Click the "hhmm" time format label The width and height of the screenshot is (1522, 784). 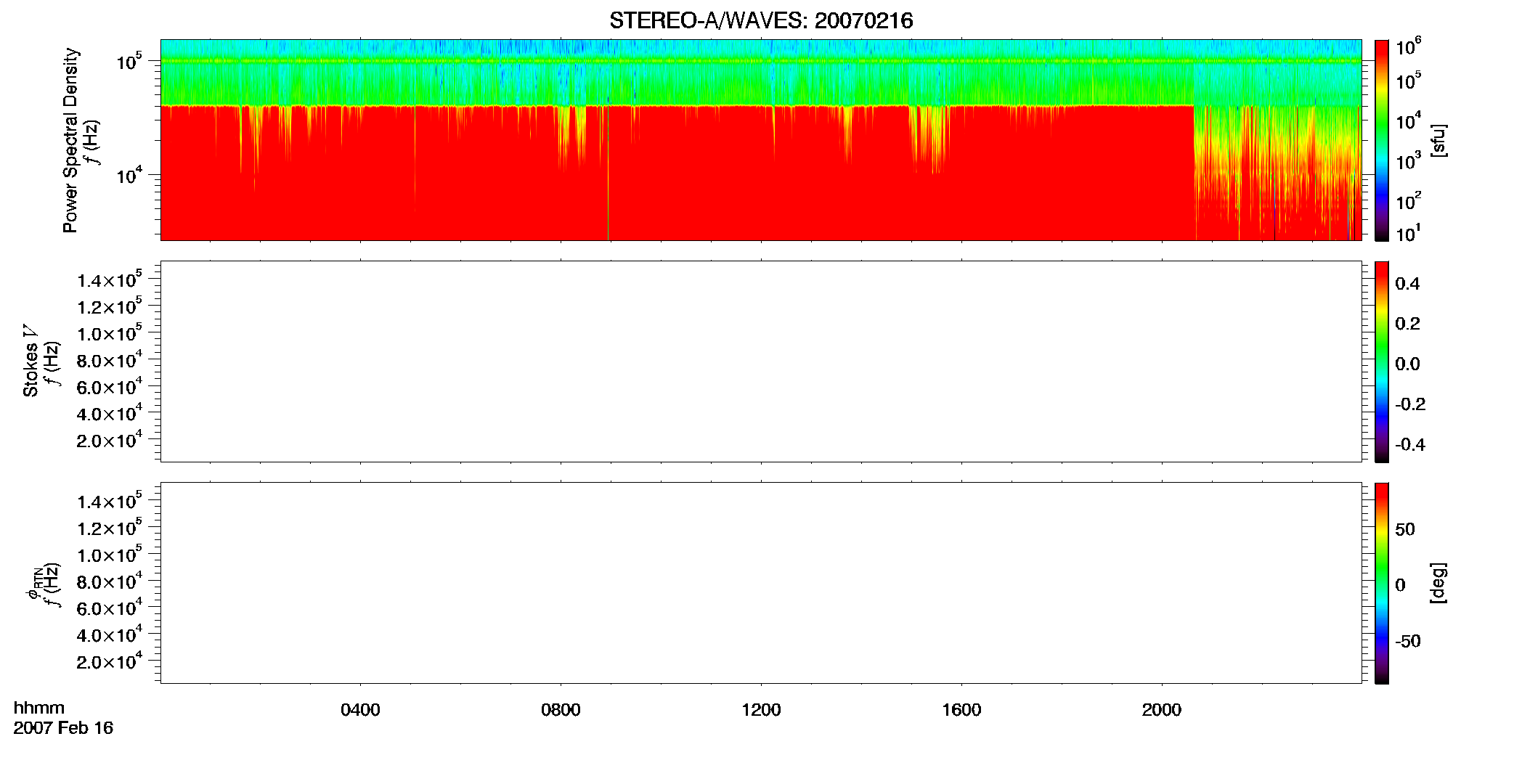click(x=39, y=708)
